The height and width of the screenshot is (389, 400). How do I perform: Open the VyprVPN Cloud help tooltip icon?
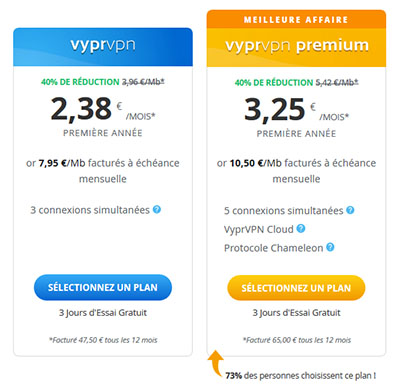click(x=301, y=229)
